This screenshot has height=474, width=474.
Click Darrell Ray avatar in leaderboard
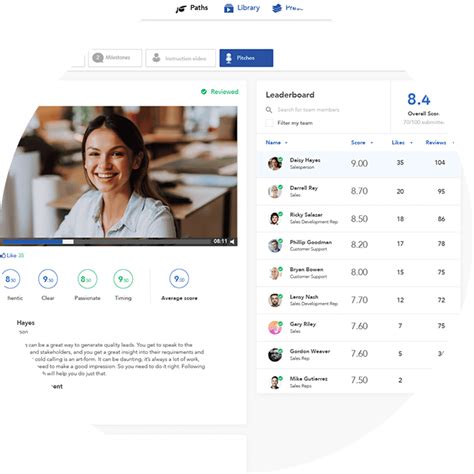275,191
